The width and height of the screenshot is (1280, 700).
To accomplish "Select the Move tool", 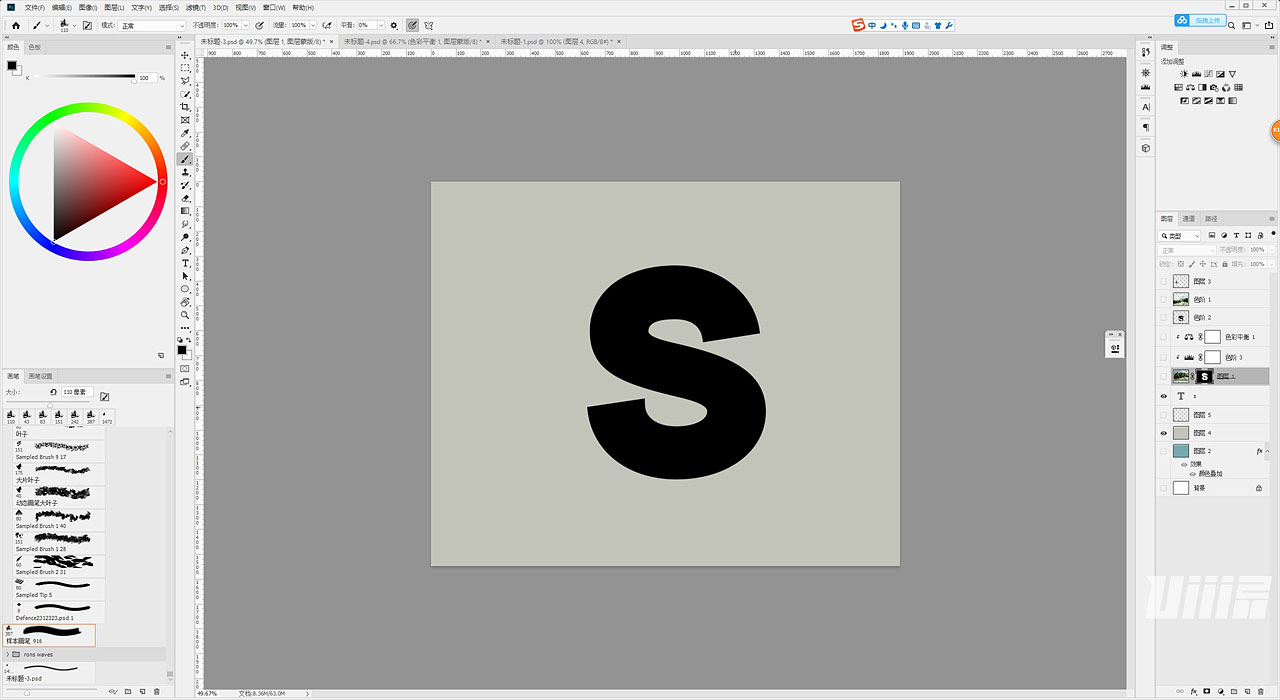I will (185, 55).
